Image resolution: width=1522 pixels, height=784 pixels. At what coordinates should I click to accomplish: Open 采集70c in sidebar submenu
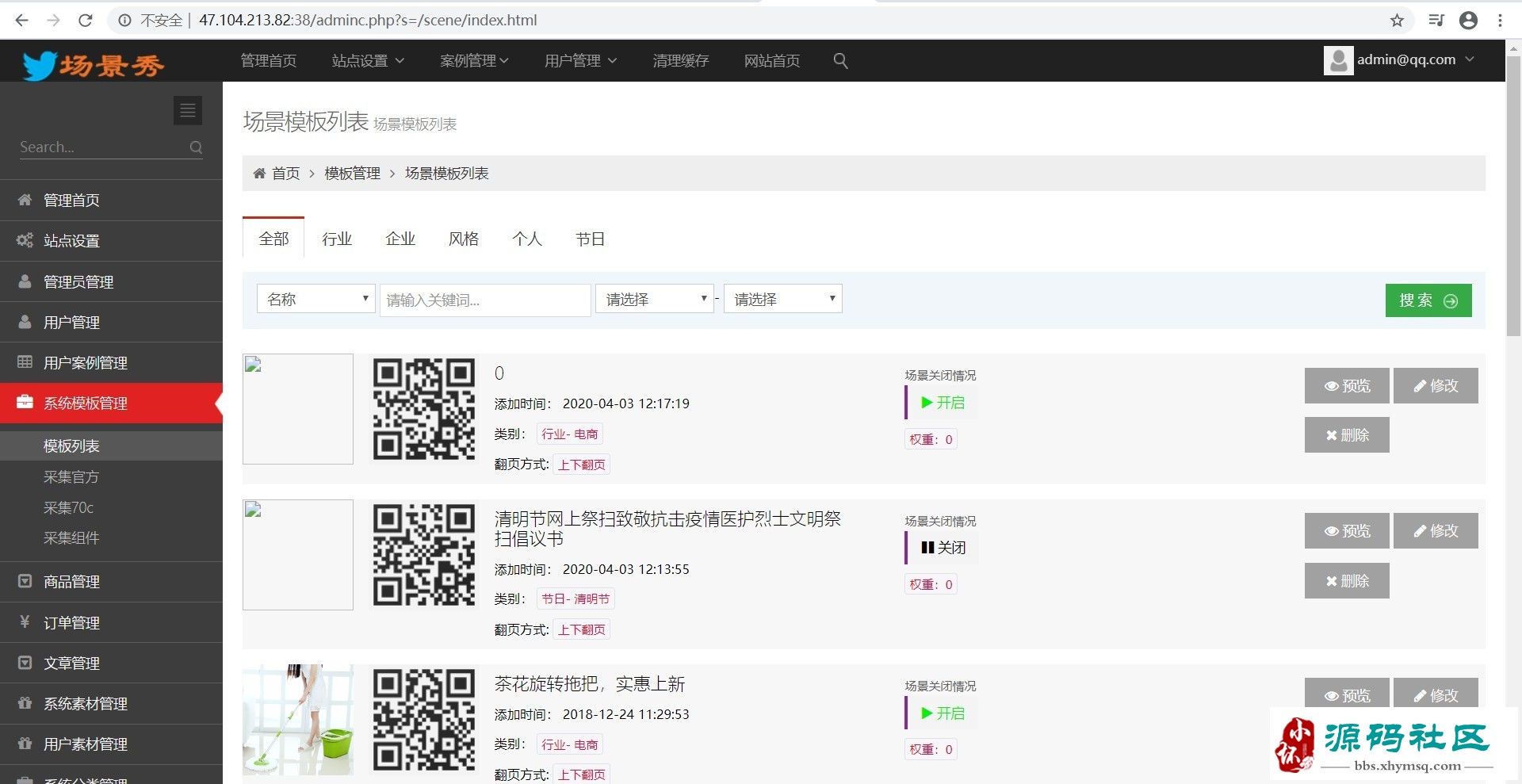[69, 507]
